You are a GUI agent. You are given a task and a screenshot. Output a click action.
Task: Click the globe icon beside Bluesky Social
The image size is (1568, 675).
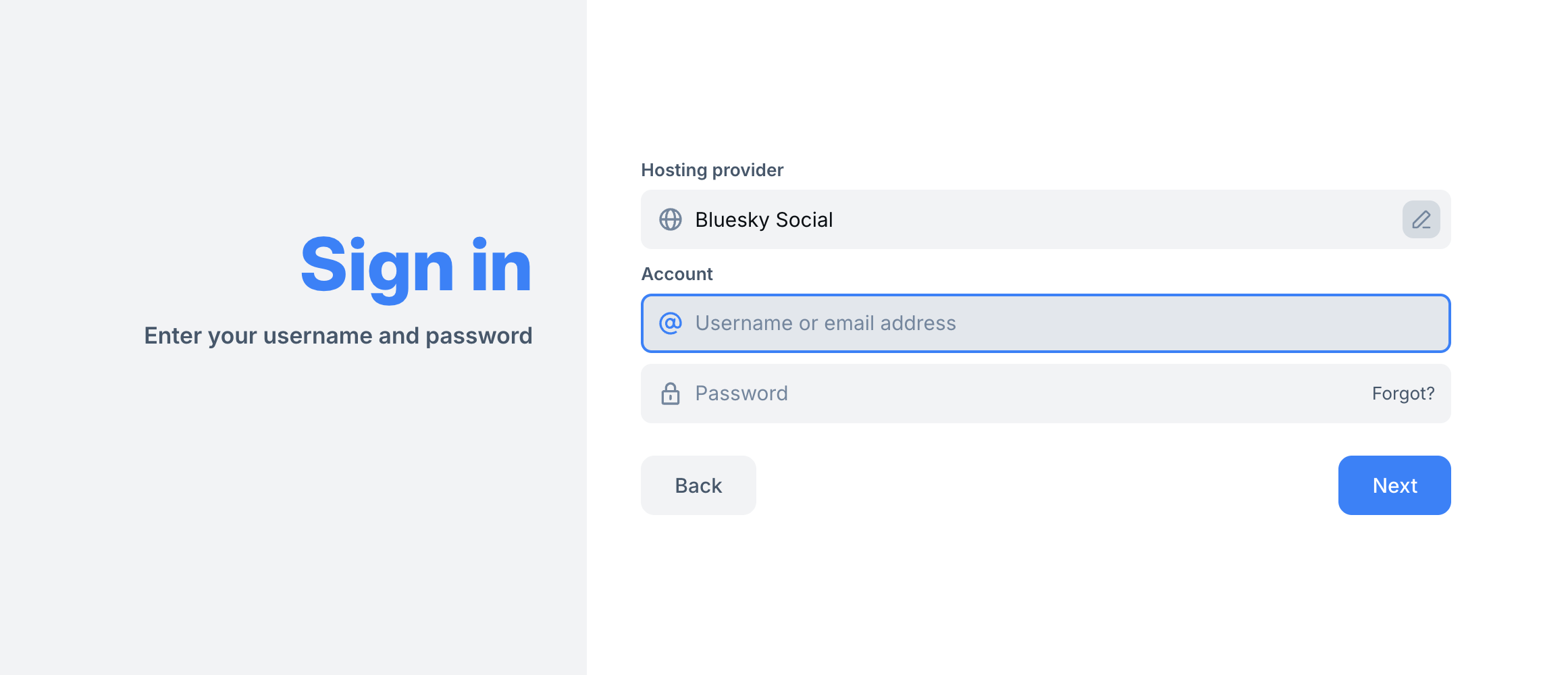pyautogui.click(x=670, y=219)
